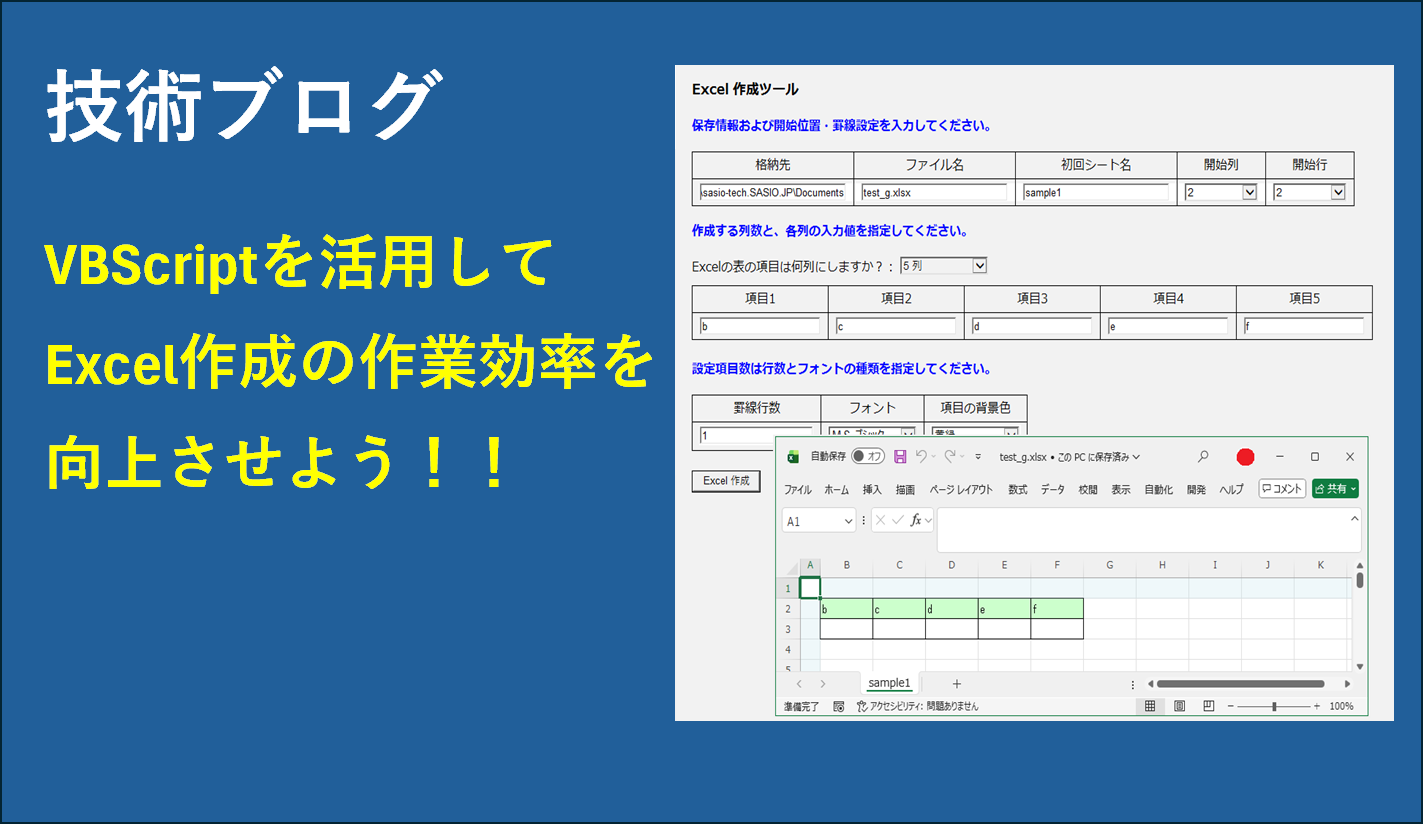The image size is (1423, 824).
Task: Switch to Page Layout view icon
Action: tap(1179, 706)
